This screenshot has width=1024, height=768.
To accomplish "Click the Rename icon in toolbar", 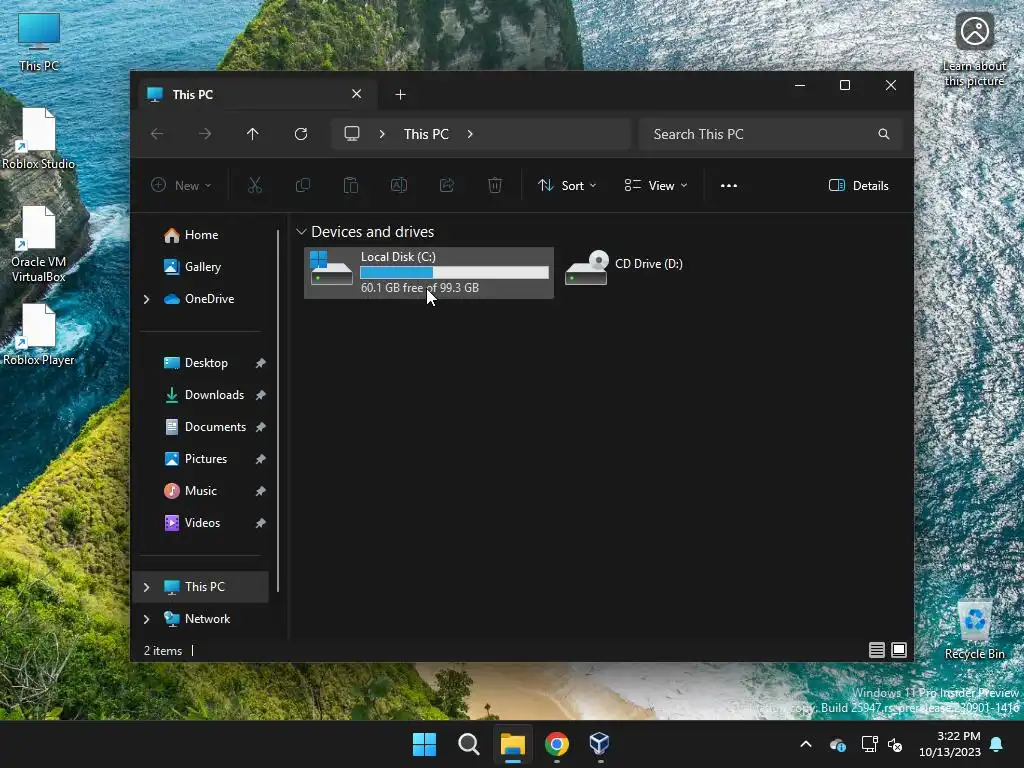I will tap(398, 185).
